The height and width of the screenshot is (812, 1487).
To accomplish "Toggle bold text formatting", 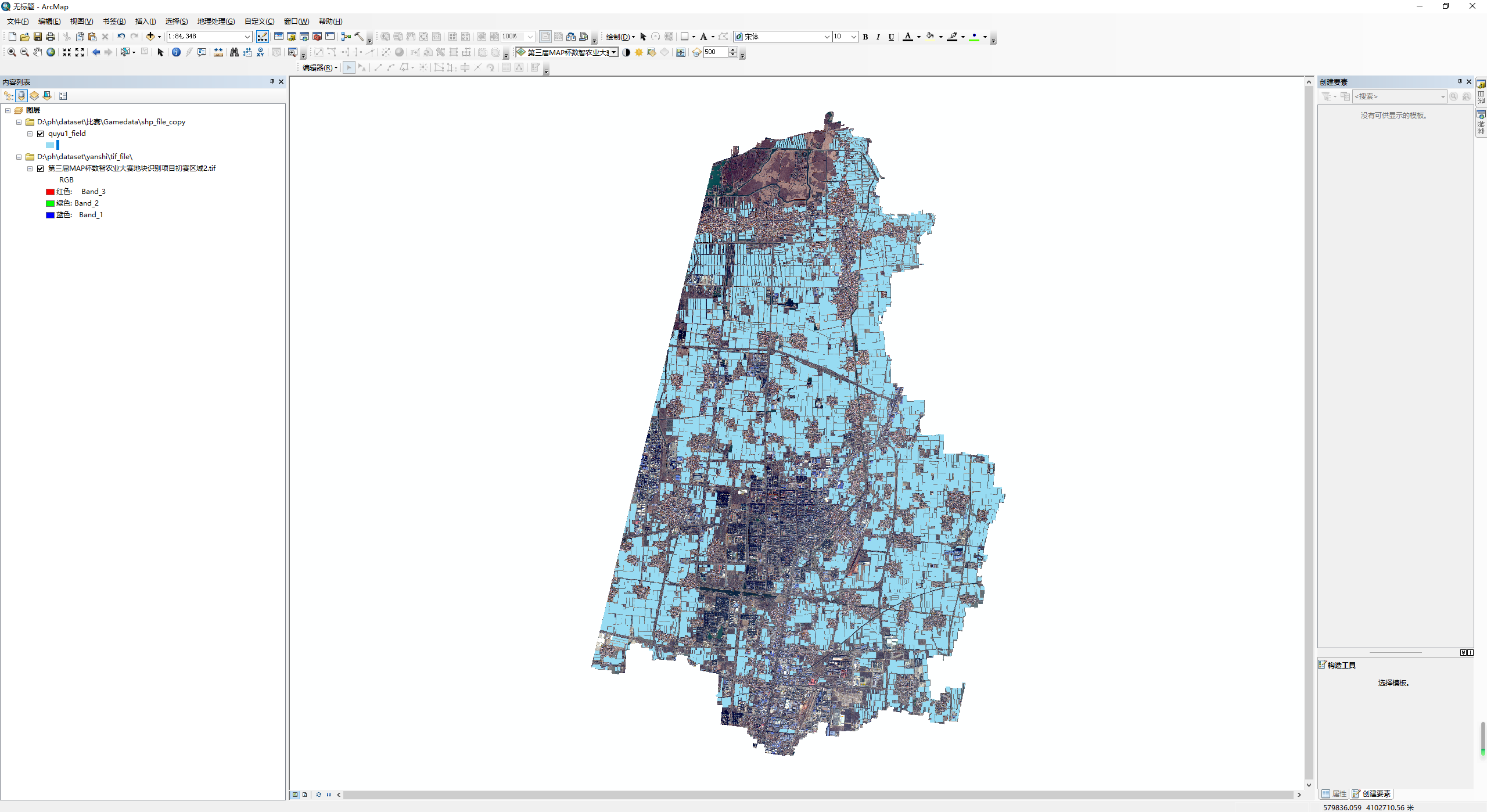I will (x=865, y=37).
